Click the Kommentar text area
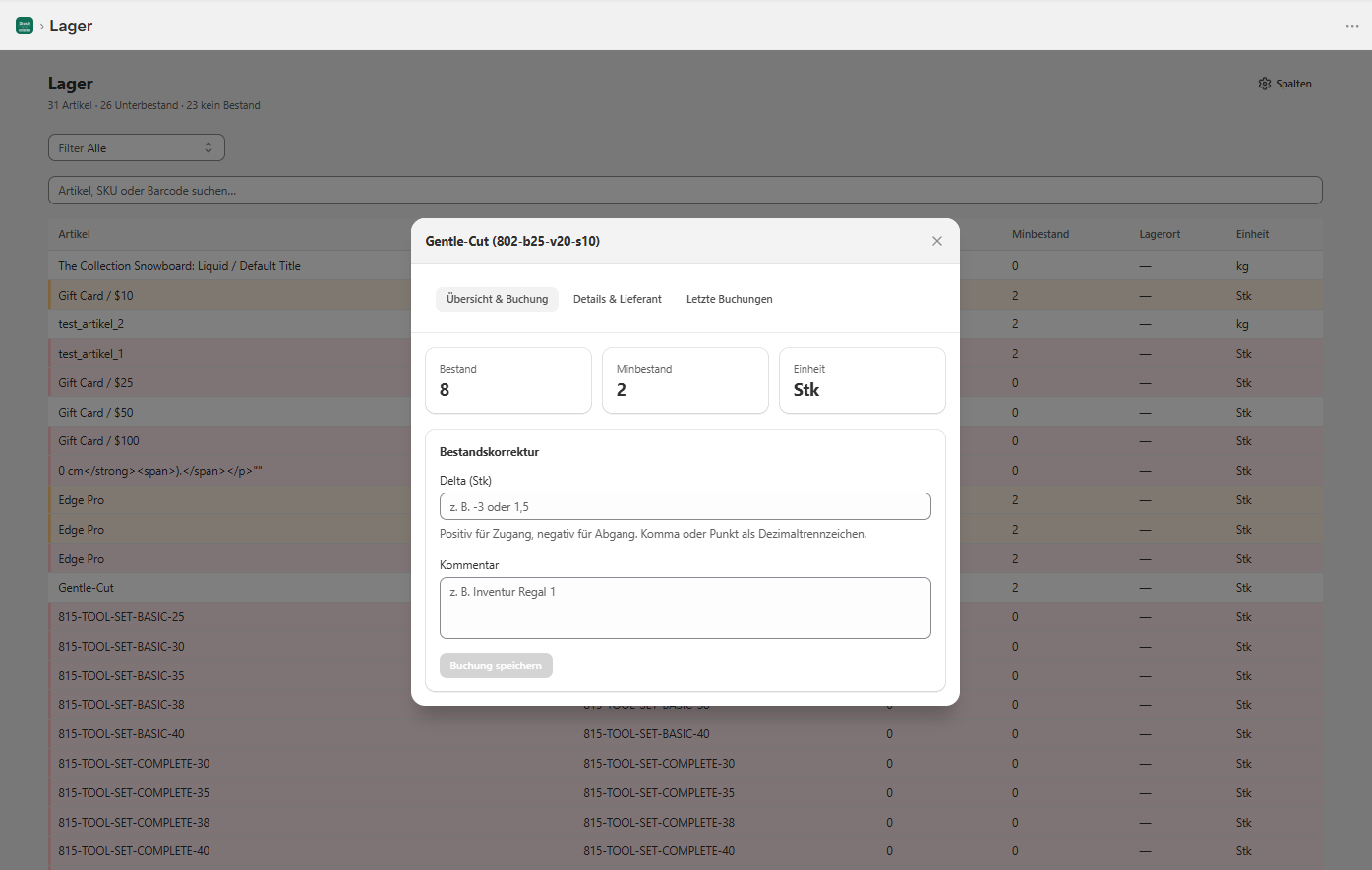The image size is (1372, 870). click(685, 608)
